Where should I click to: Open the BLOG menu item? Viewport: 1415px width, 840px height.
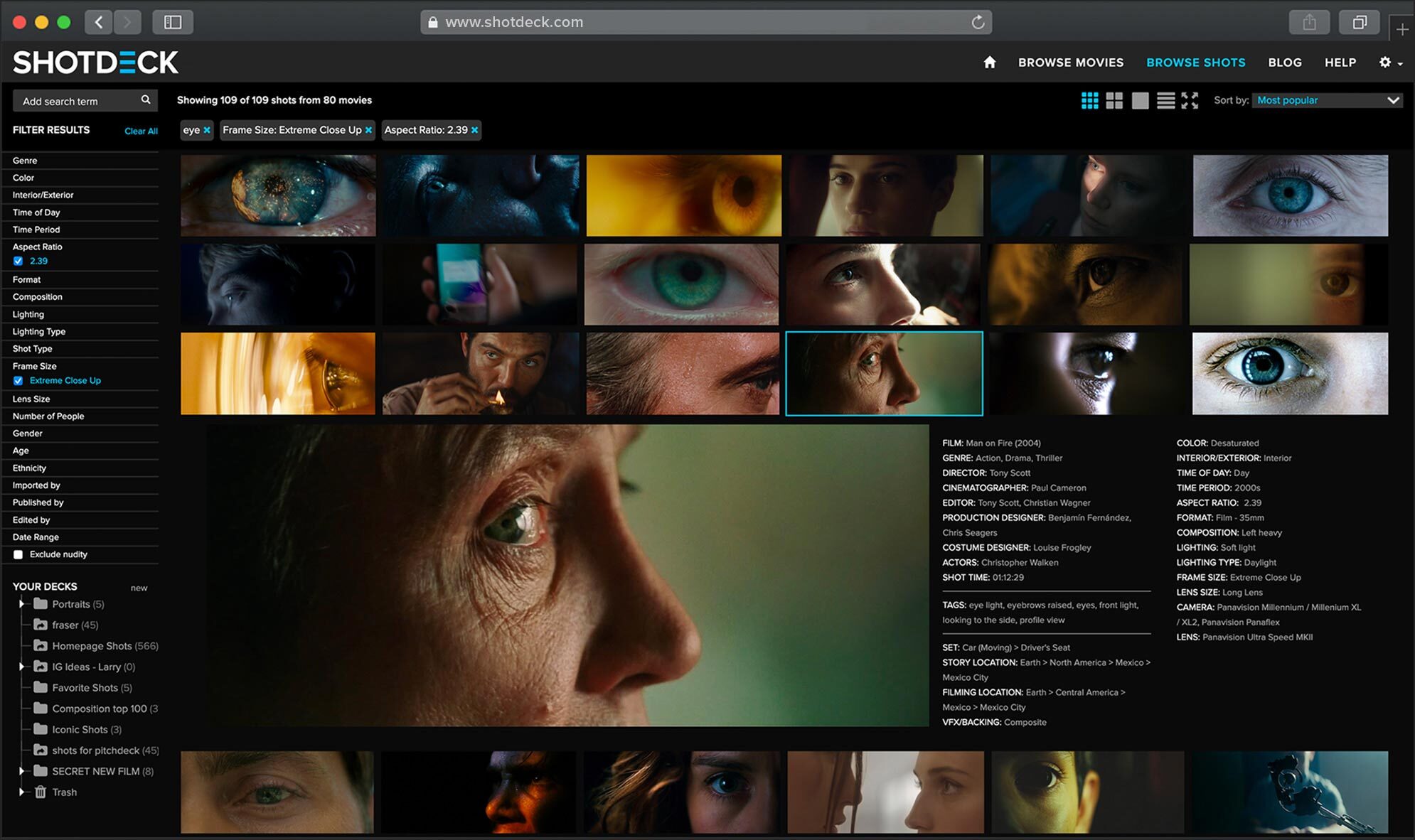click(1285, 62)
